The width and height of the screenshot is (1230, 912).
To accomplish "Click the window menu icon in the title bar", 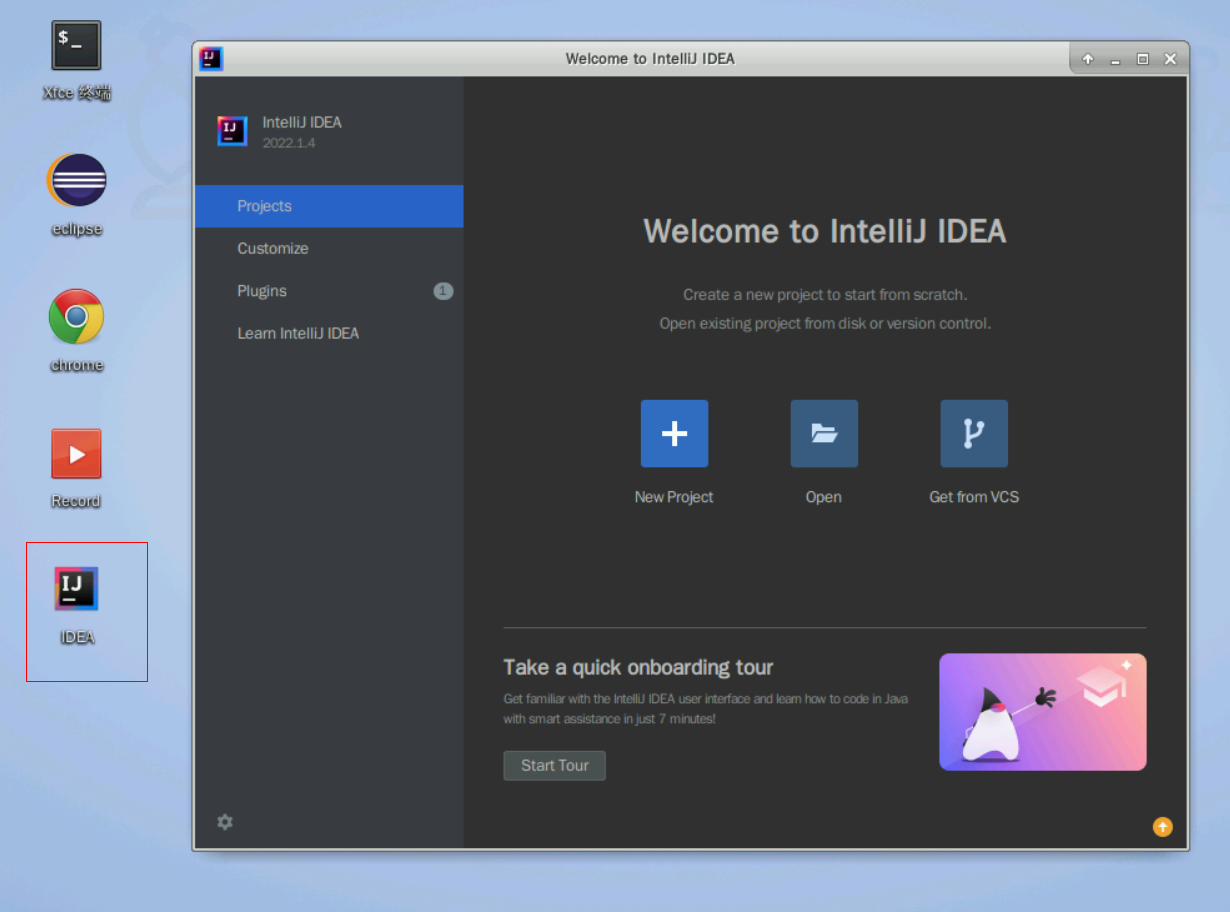I will (x=210, y=58).
